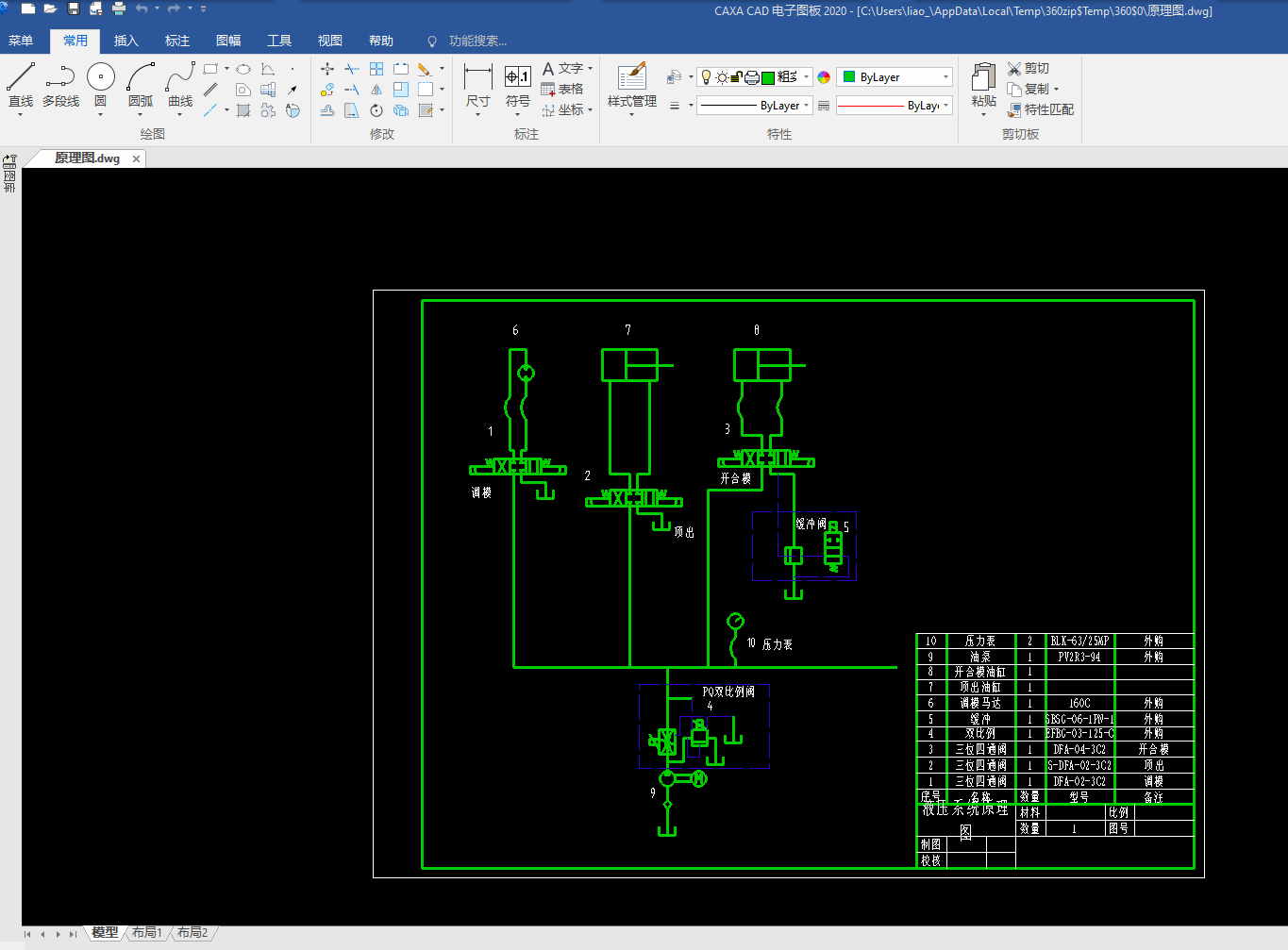
Task: Toggle layer freeze sun icon
Action: [x=722, y=77]
